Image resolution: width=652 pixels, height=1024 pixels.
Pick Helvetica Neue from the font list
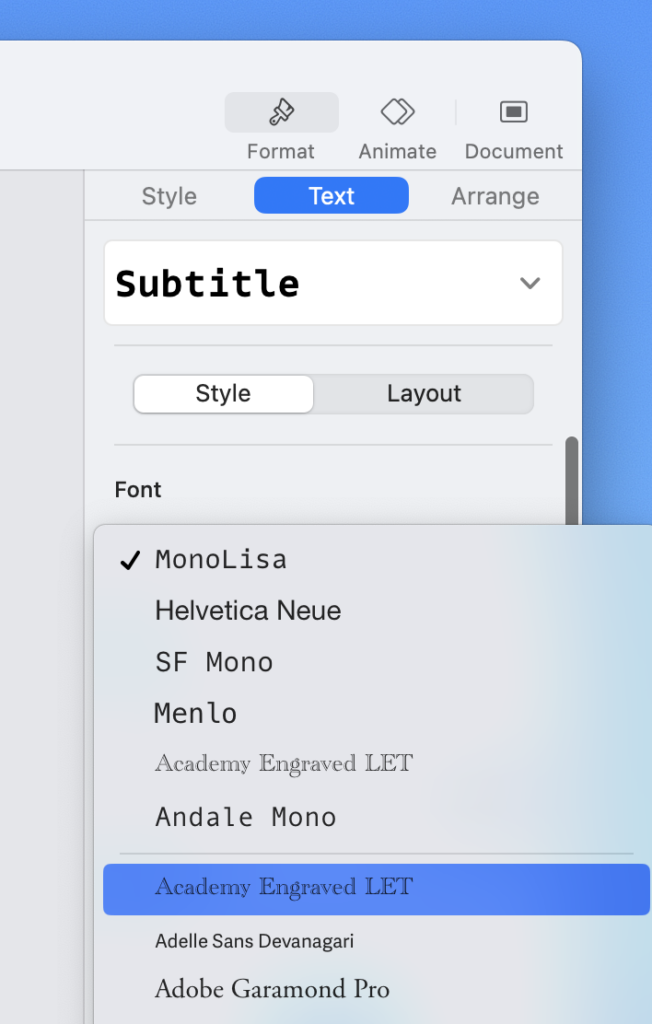click(x=248, y=611)
